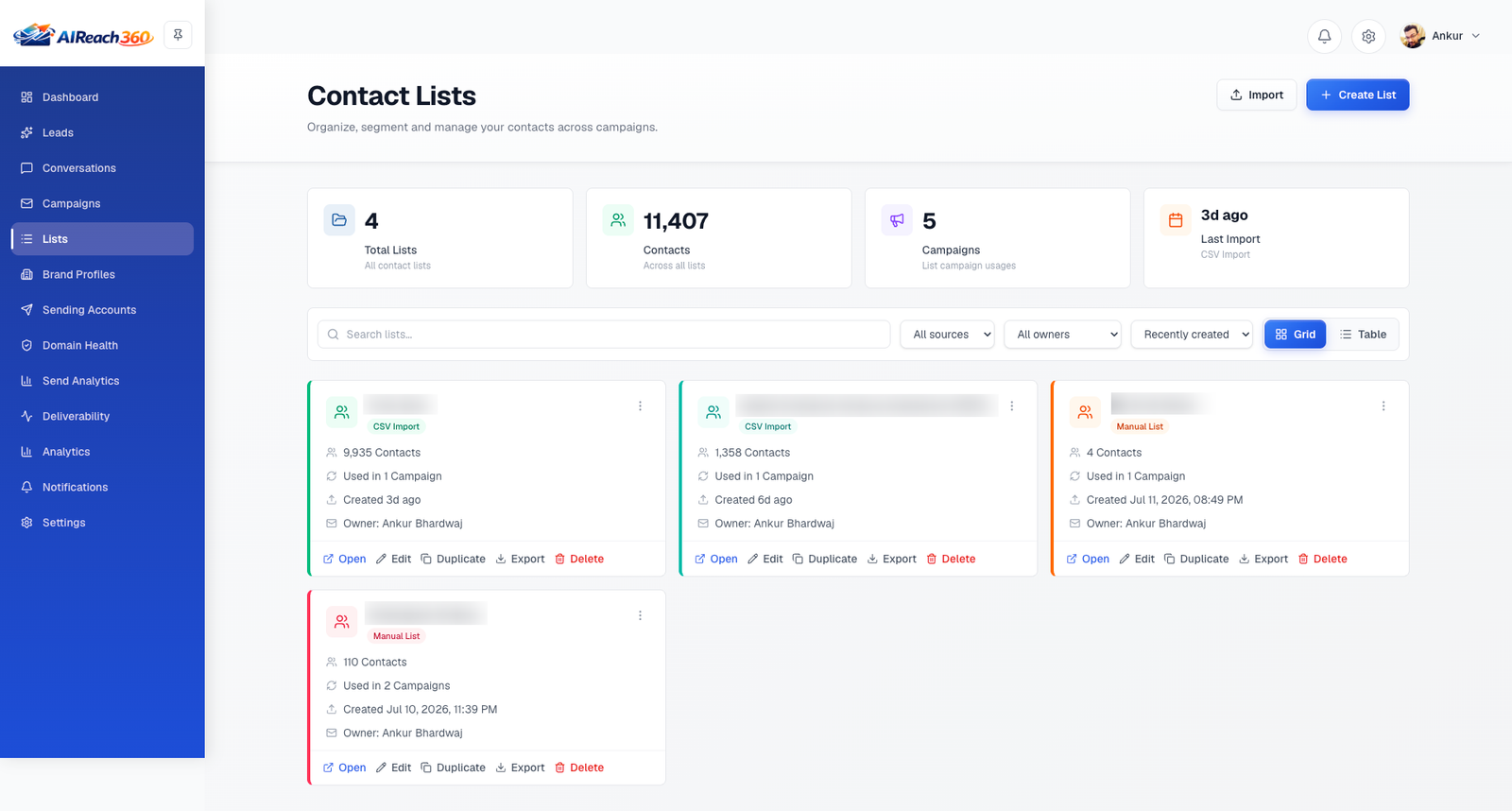Click the Create List button

coord(1357,95)
